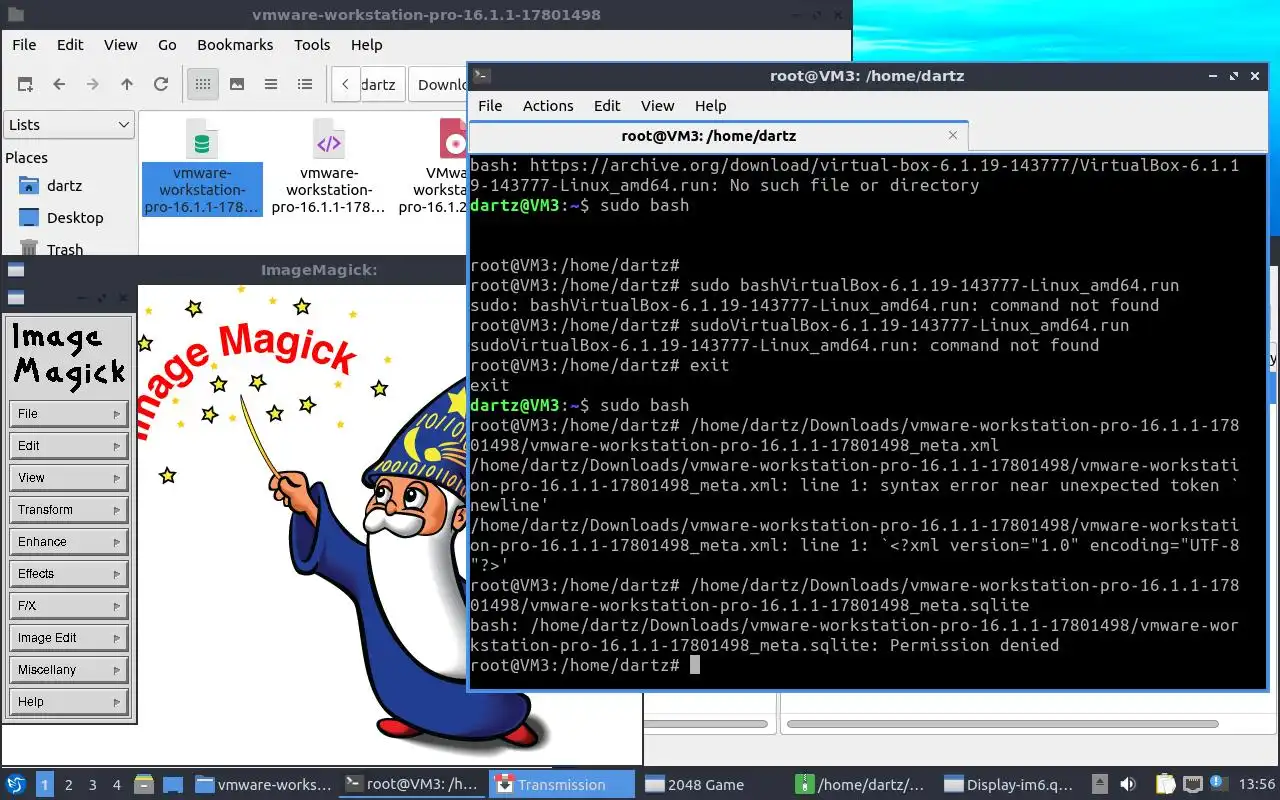Switch to Display-im6 taskbar entry

tap(1010, 785)
